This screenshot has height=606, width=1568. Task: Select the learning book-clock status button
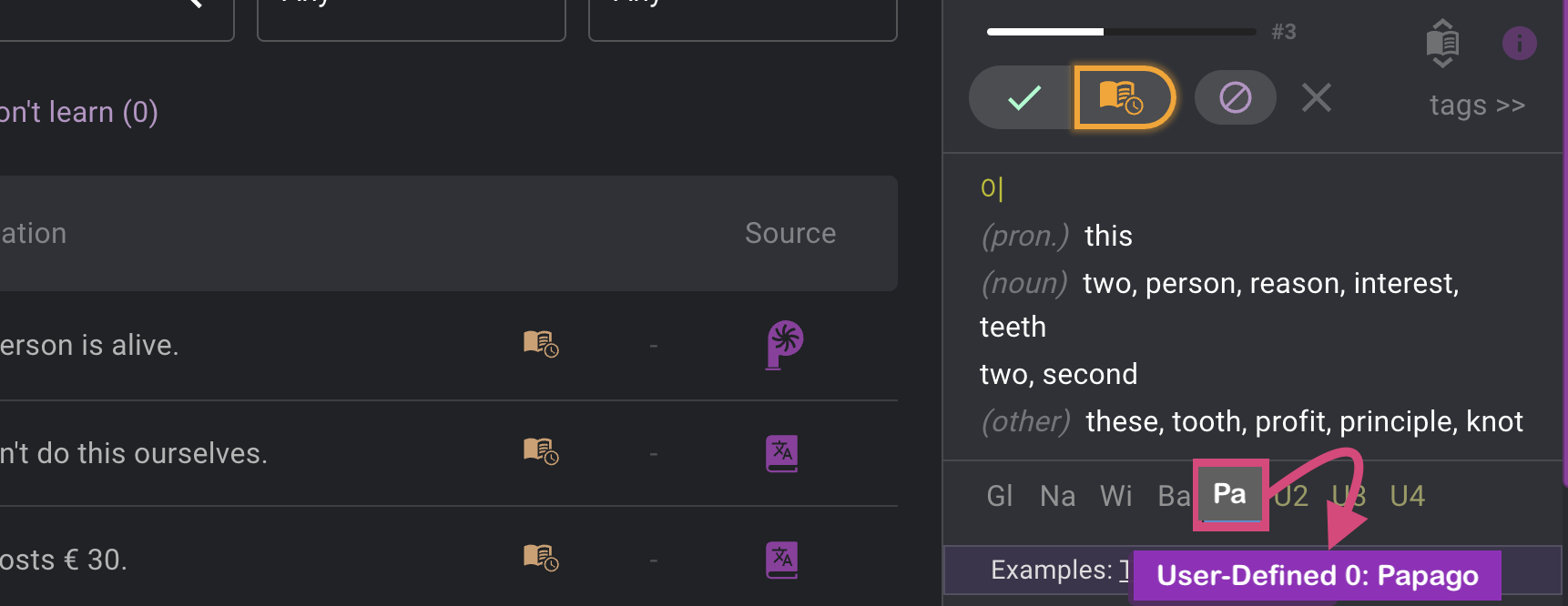click(x=1124, y=97)
